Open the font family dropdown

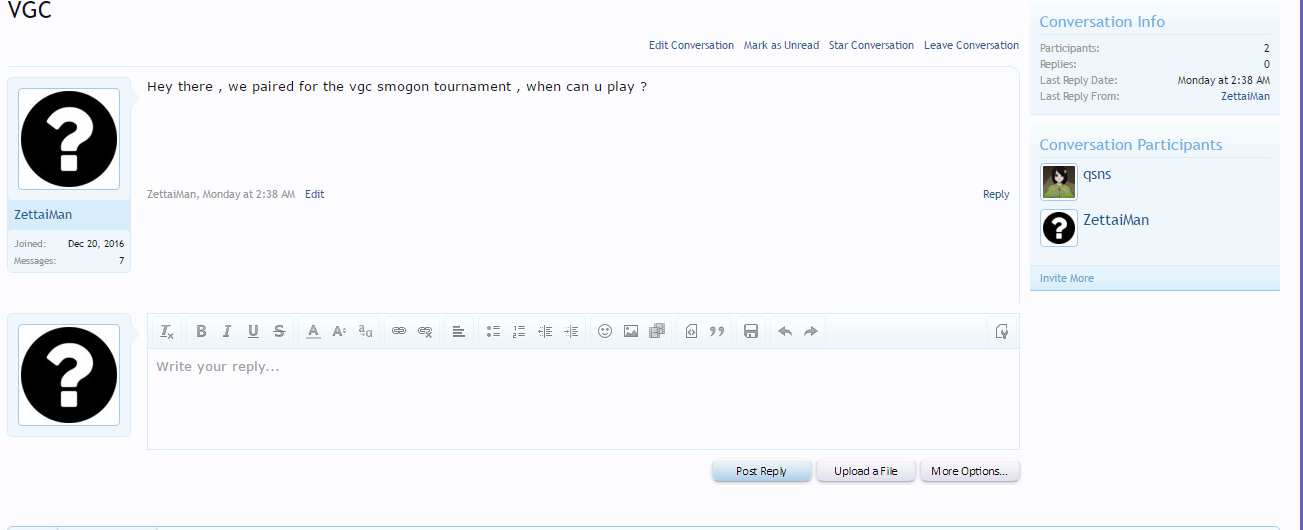coord(365,331)
